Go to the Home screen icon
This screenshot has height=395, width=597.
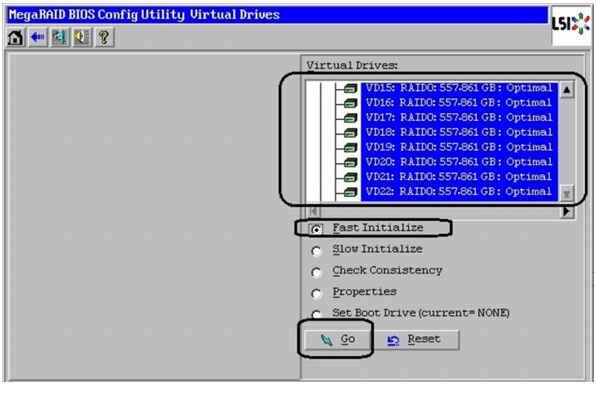point(15,37)
